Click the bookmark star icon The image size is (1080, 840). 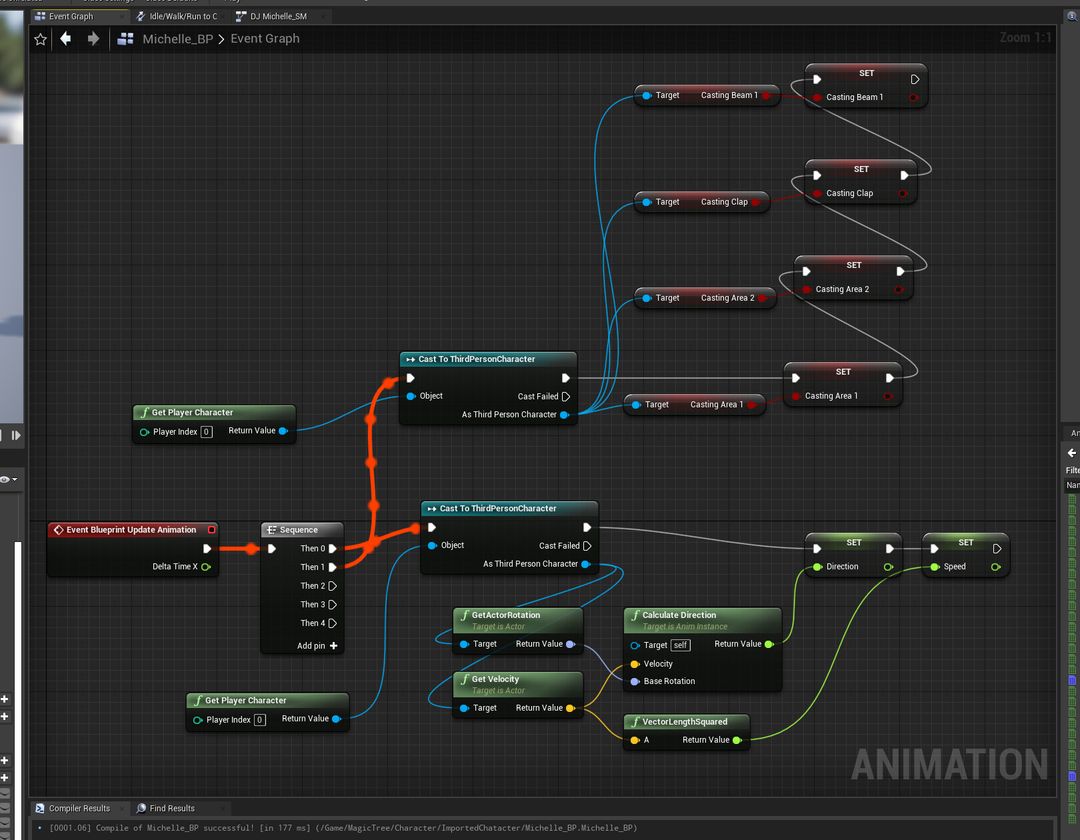pos(41,39)
